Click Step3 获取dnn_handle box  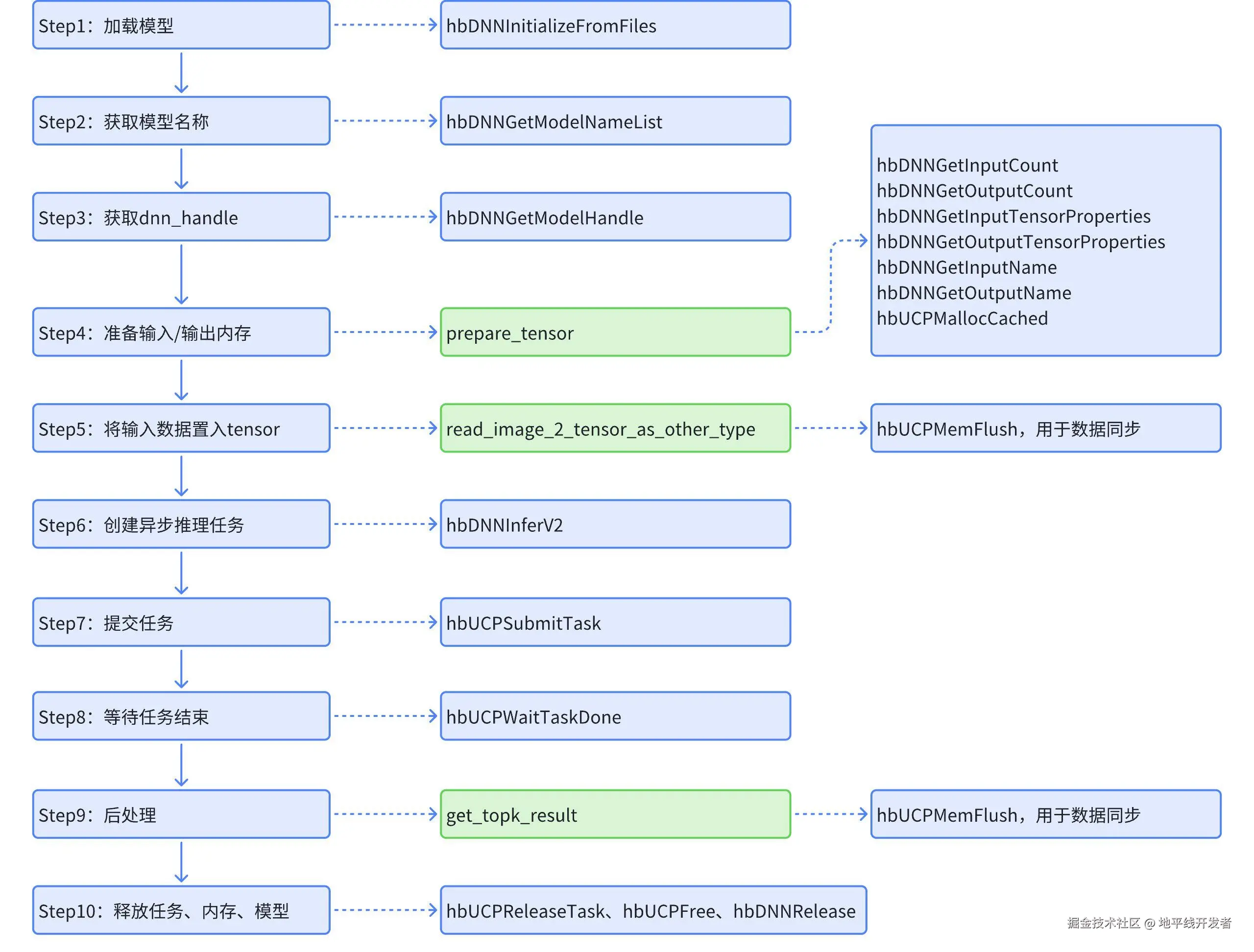click(x=181, y=217)
